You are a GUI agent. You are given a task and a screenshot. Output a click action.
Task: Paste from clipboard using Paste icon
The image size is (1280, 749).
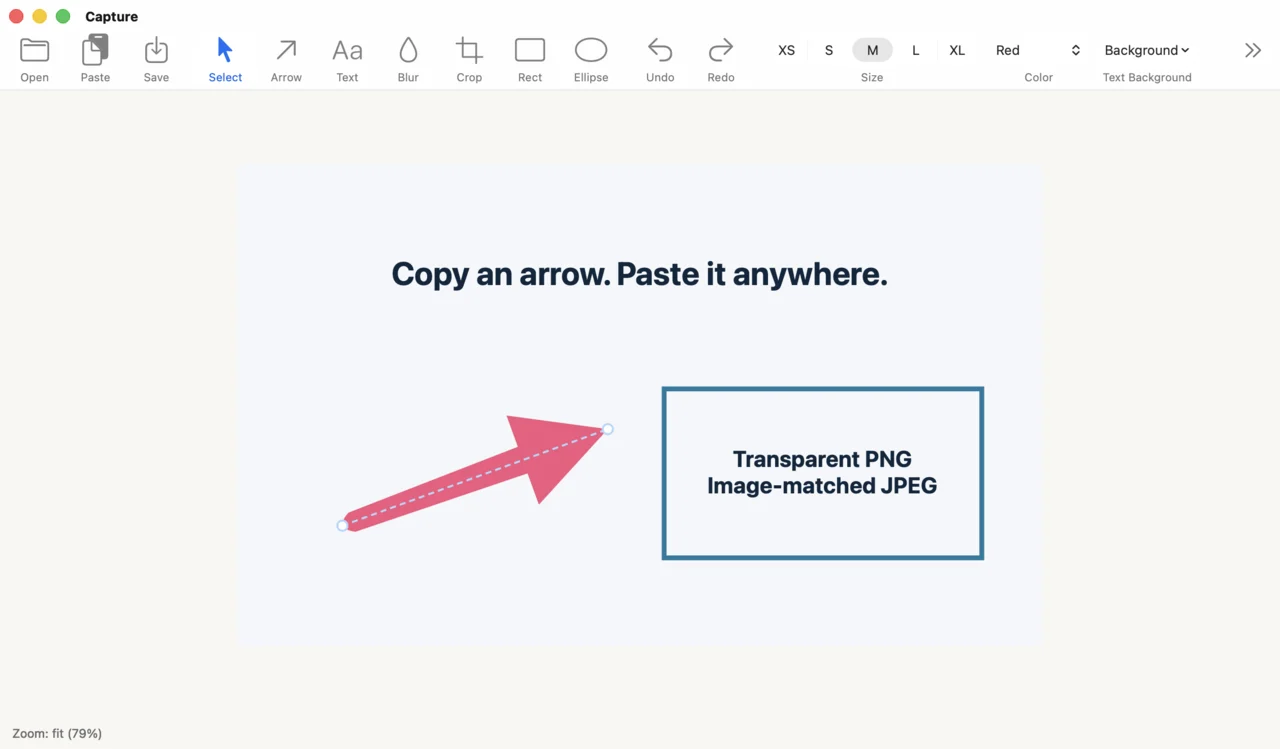pos(95,59)
